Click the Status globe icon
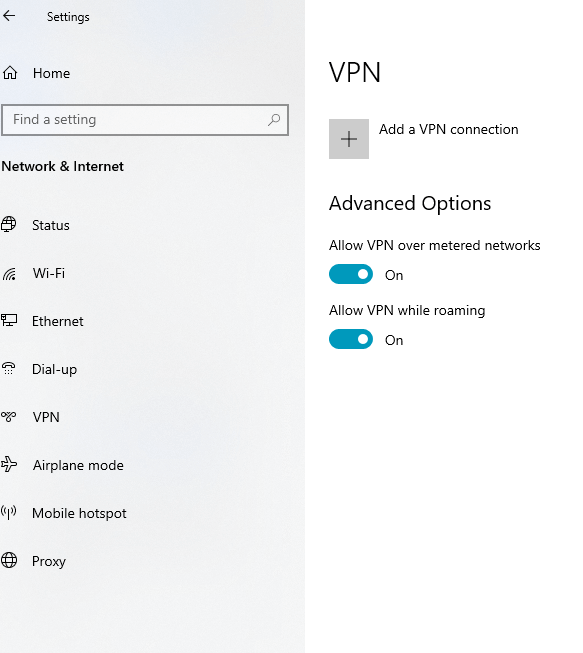 (x=9, y=224)
